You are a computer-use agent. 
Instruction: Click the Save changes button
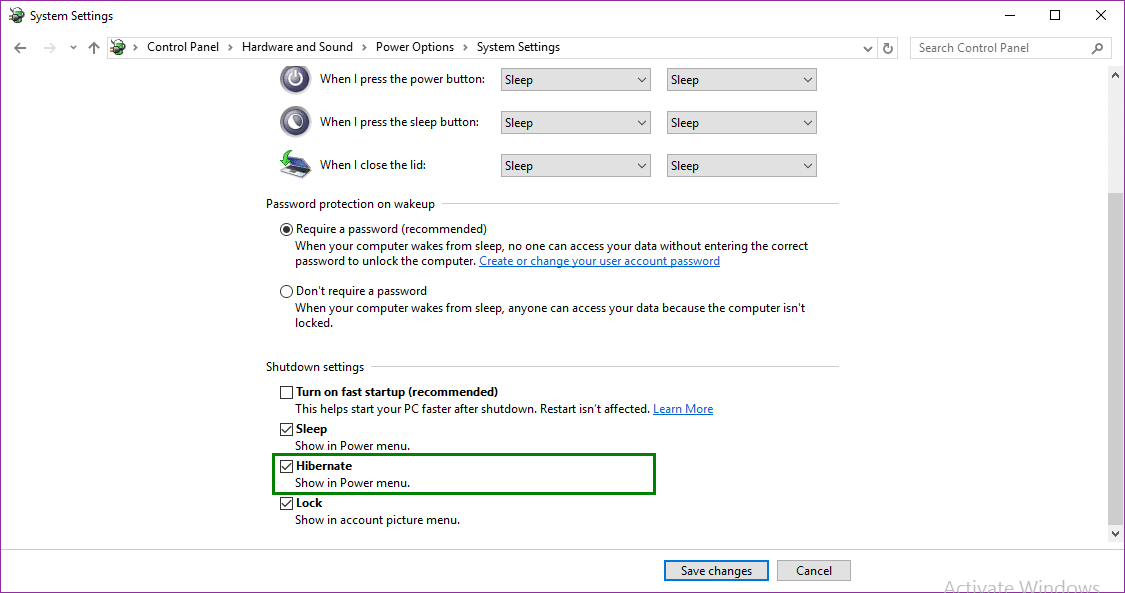pyautogui.click(x=716, y=571)
